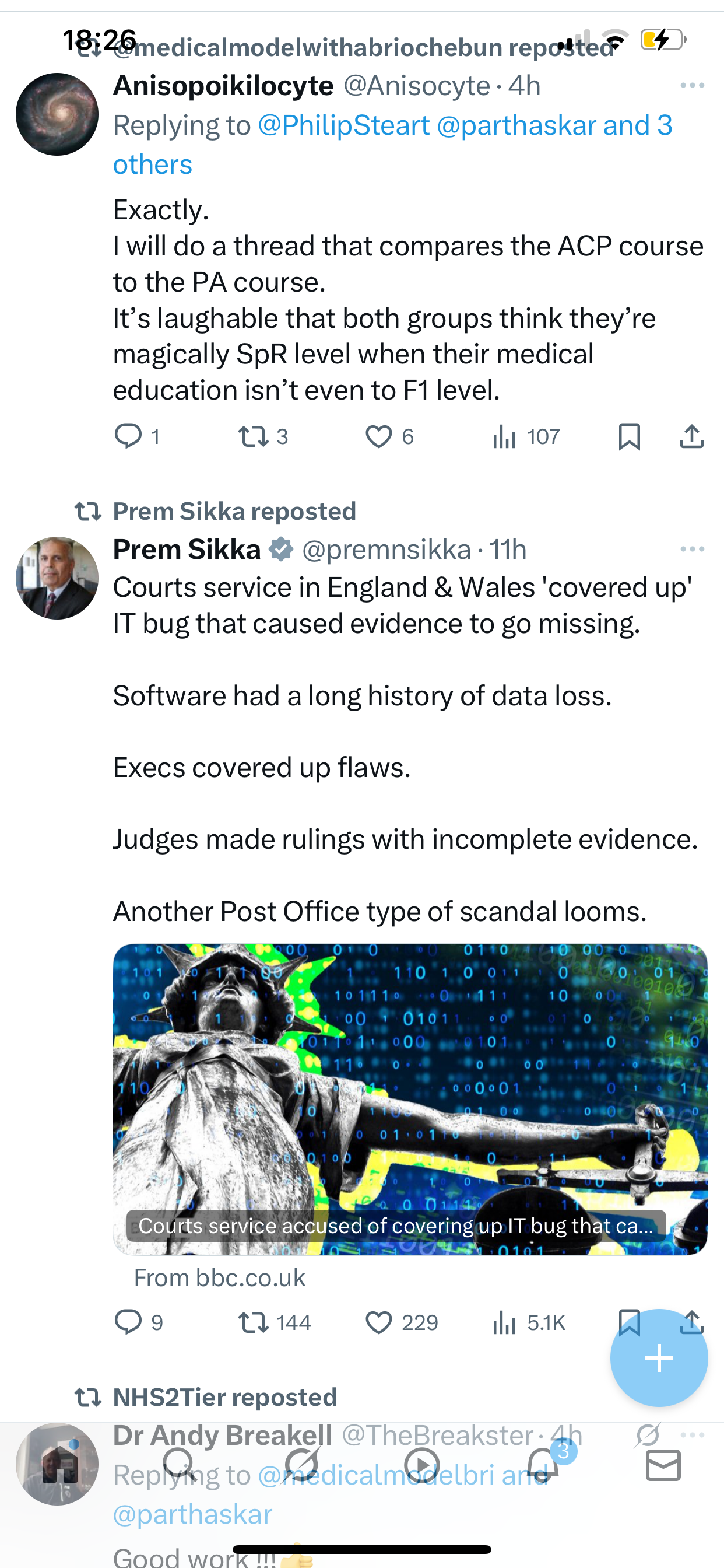Repost Prem Sikka's tweet with 144 reposts
The image size is (724, 1568).
click(253, 1322)
